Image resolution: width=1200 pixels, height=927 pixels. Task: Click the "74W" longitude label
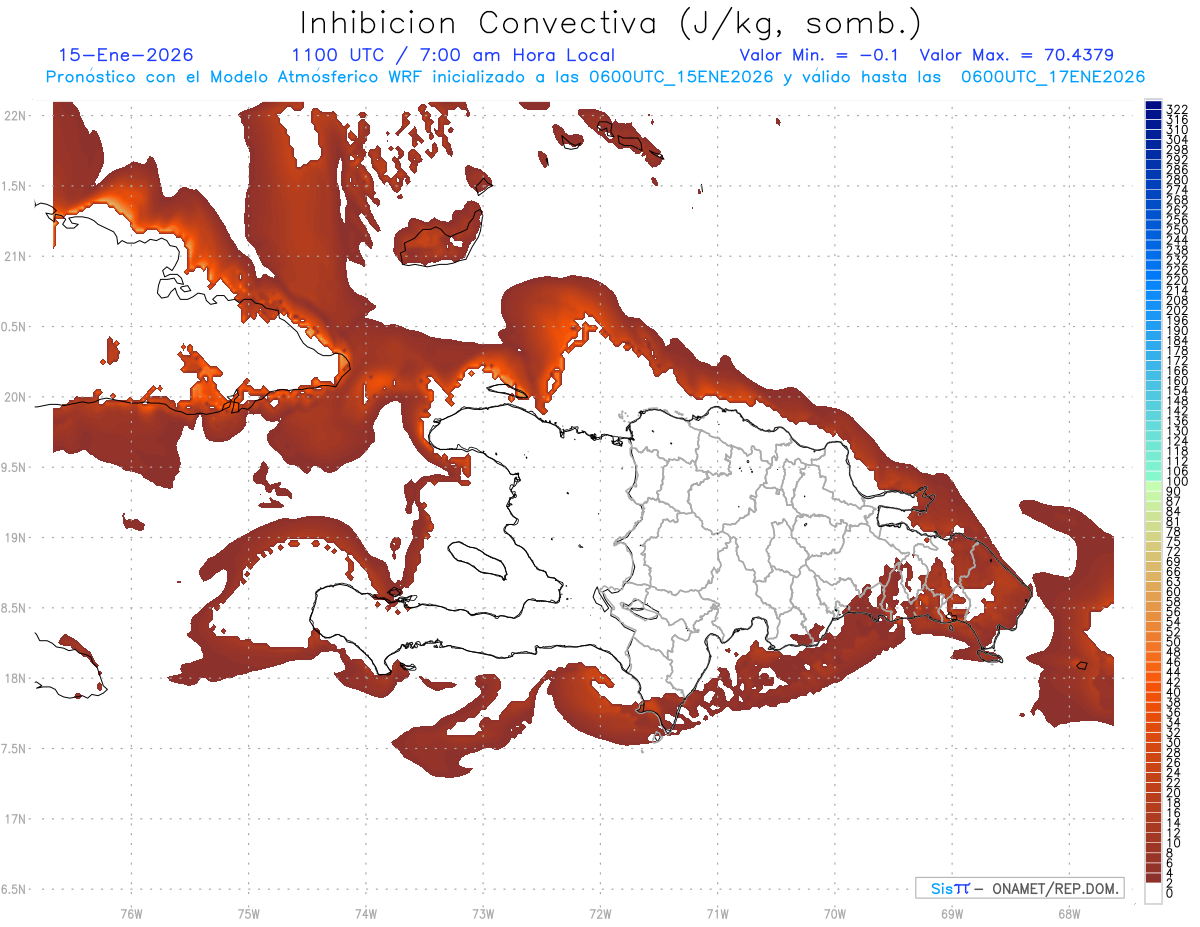coord(365,912)
